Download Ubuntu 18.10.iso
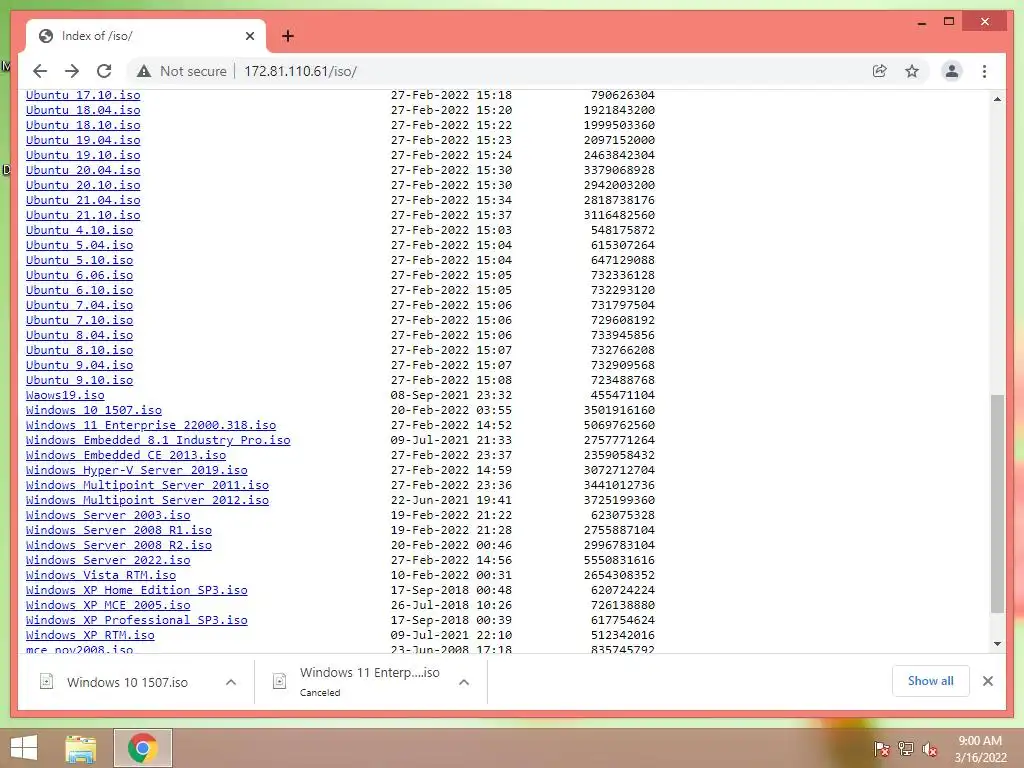This screenshot has width=1024, height=768. (x=83, y=125)
